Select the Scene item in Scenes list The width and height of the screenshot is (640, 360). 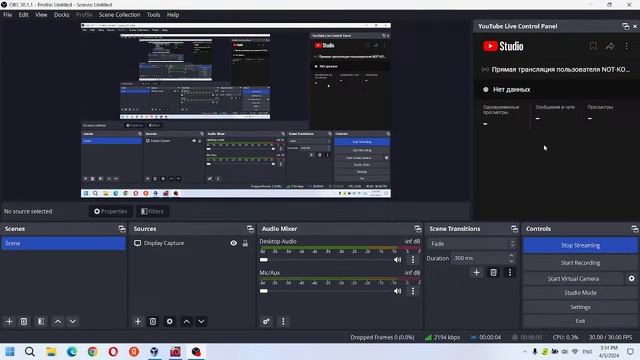[63, 243]
